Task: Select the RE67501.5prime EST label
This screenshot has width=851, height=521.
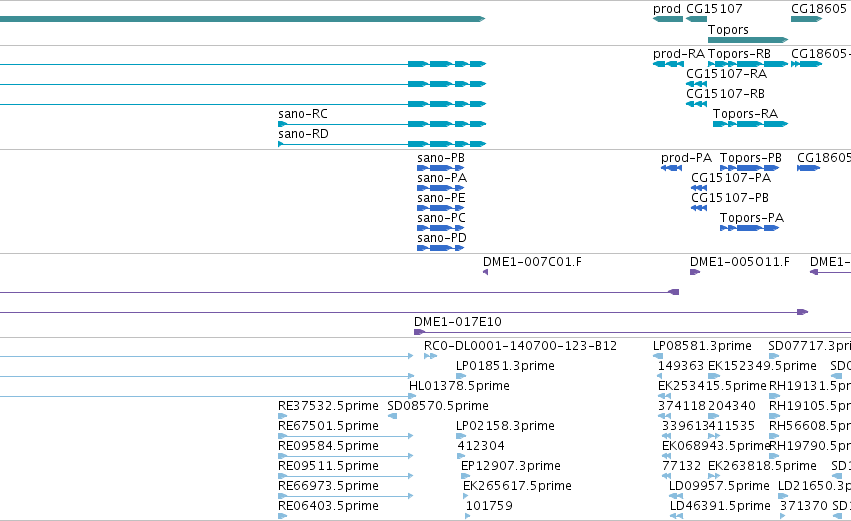Action: click(x=328, y=427)
